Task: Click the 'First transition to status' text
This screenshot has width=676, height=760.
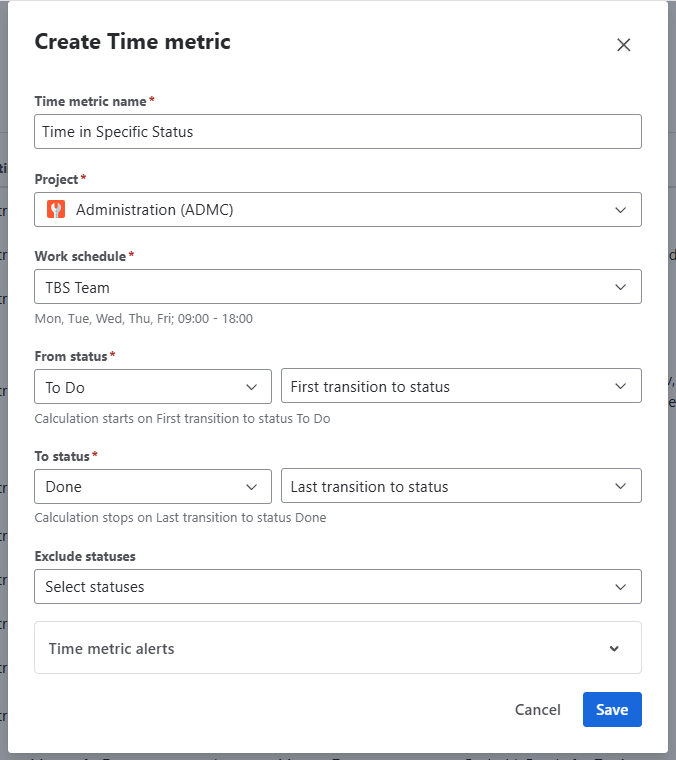Action: (x=370, y=387)
